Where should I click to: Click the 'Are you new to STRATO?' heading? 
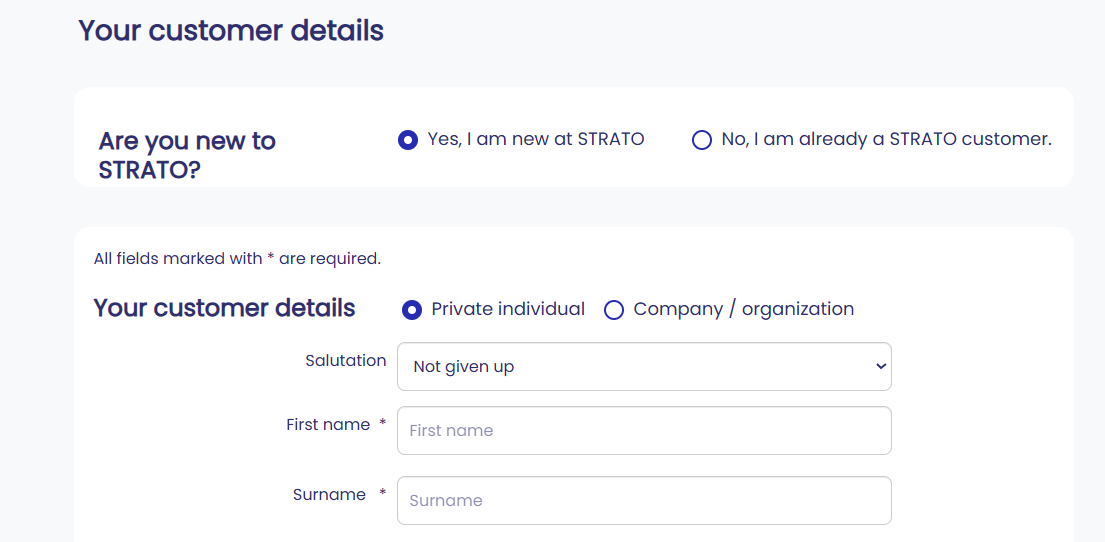click(x=187, y=155)
